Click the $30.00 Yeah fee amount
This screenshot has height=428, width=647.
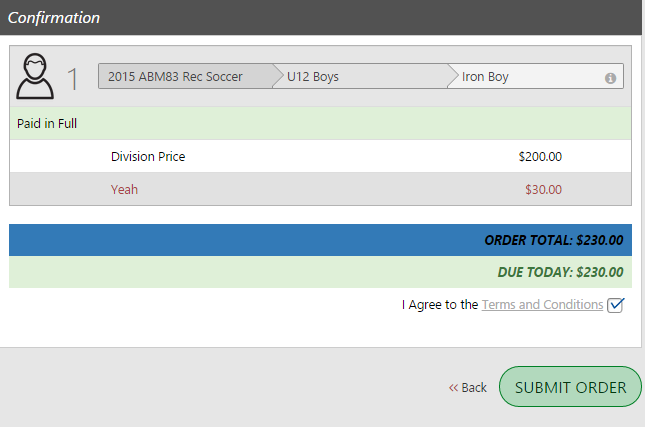pos(543,189)
